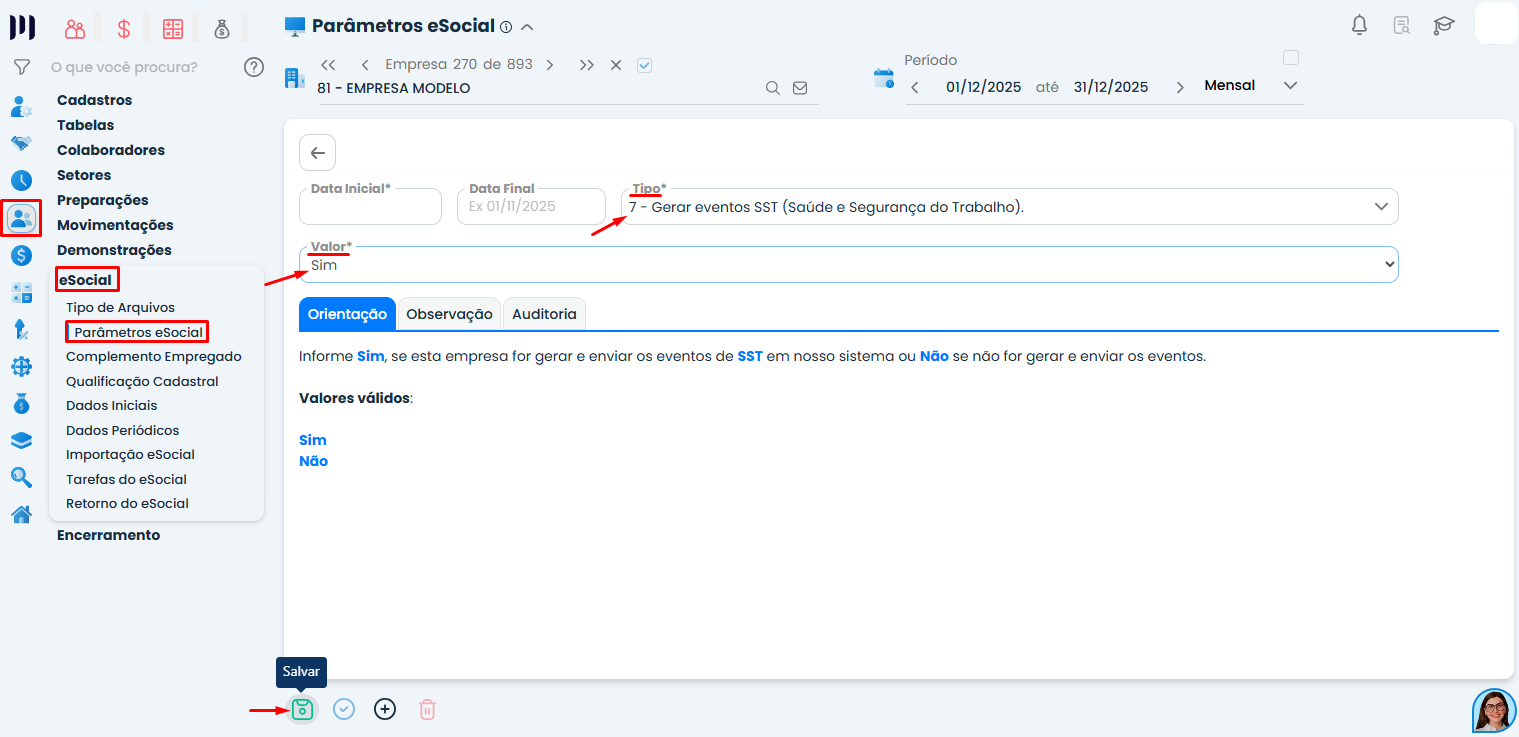This screenshot has width=1519, height=737.
Task: Expand the Movimentações menu section
Action: 115,225
